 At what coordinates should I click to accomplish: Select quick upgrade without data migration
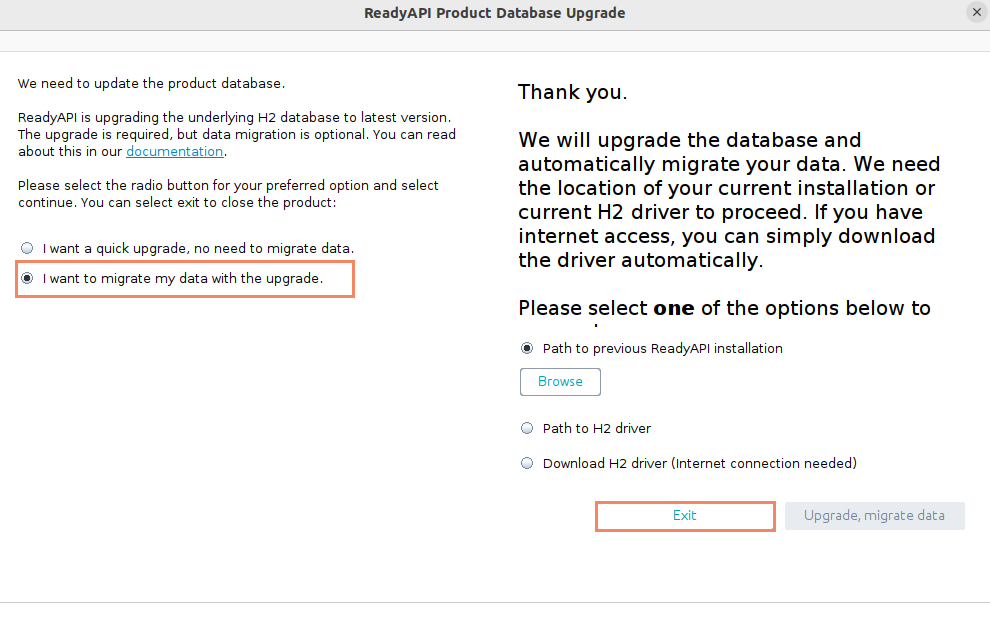[27, 248]
